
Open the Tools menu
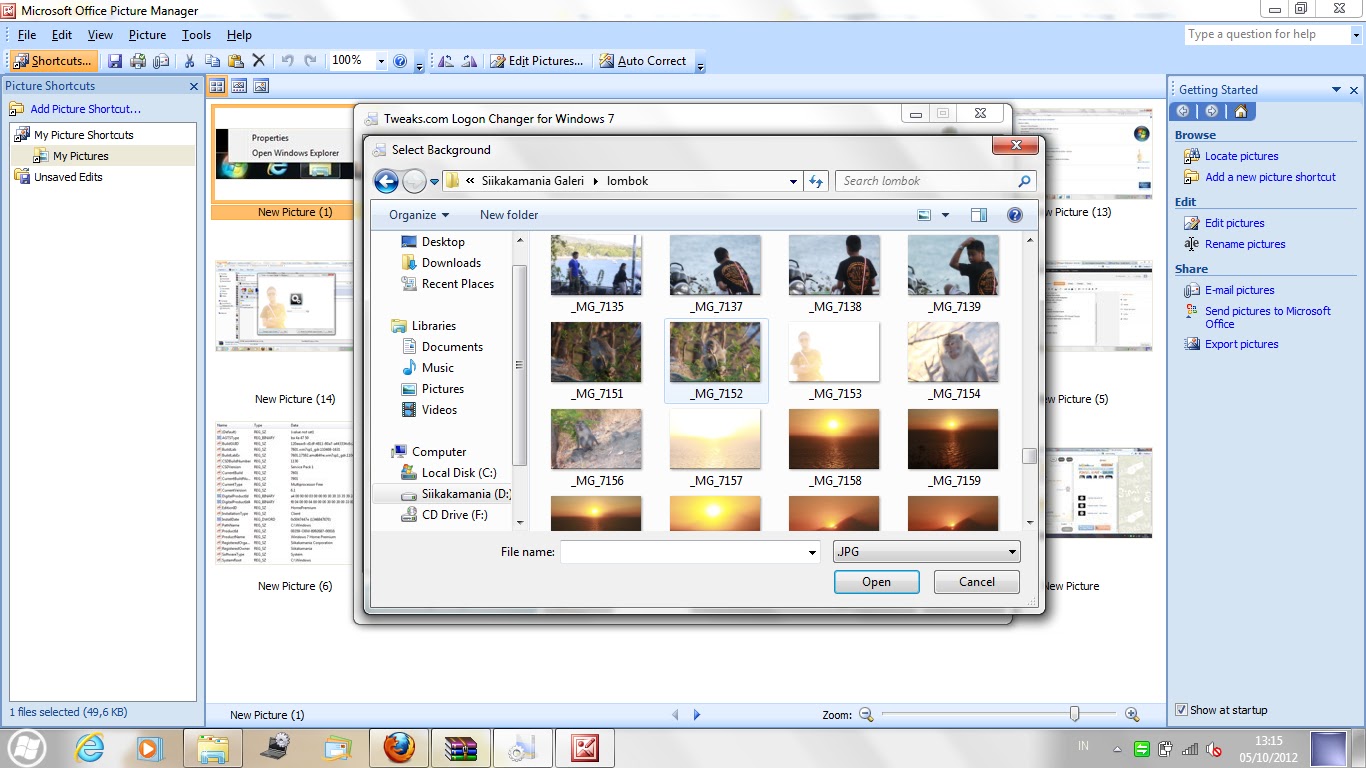196,34
